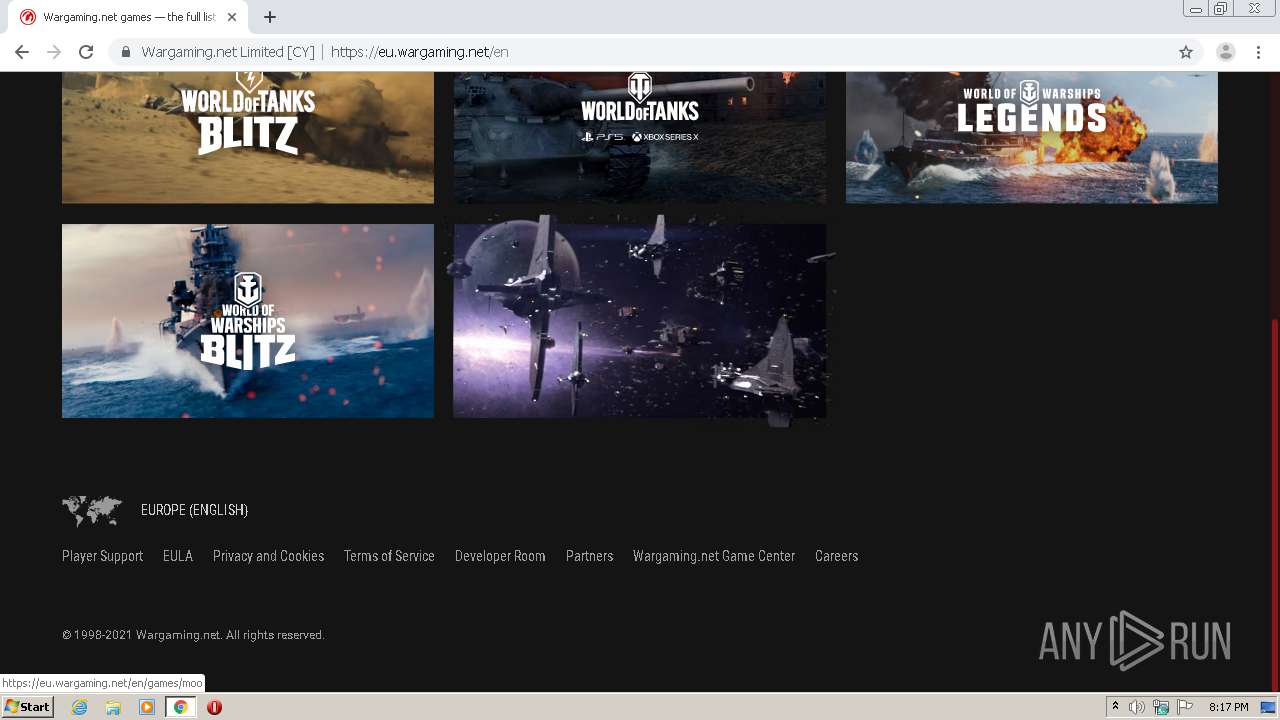
Task: Visit the Developer Room link
Action: (500, 556)
